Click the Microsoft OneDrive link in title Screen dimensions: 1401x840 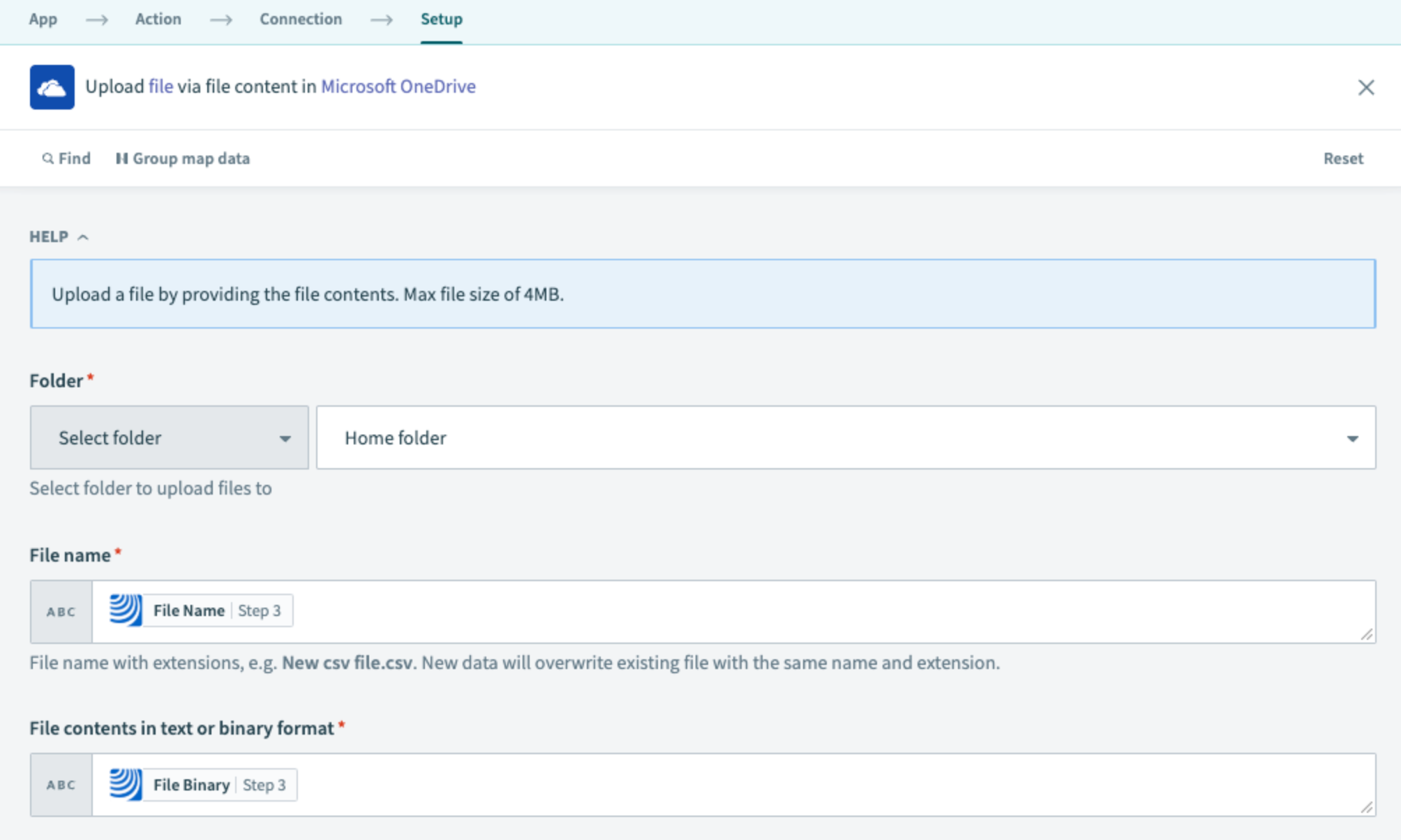tap(398, 87)
